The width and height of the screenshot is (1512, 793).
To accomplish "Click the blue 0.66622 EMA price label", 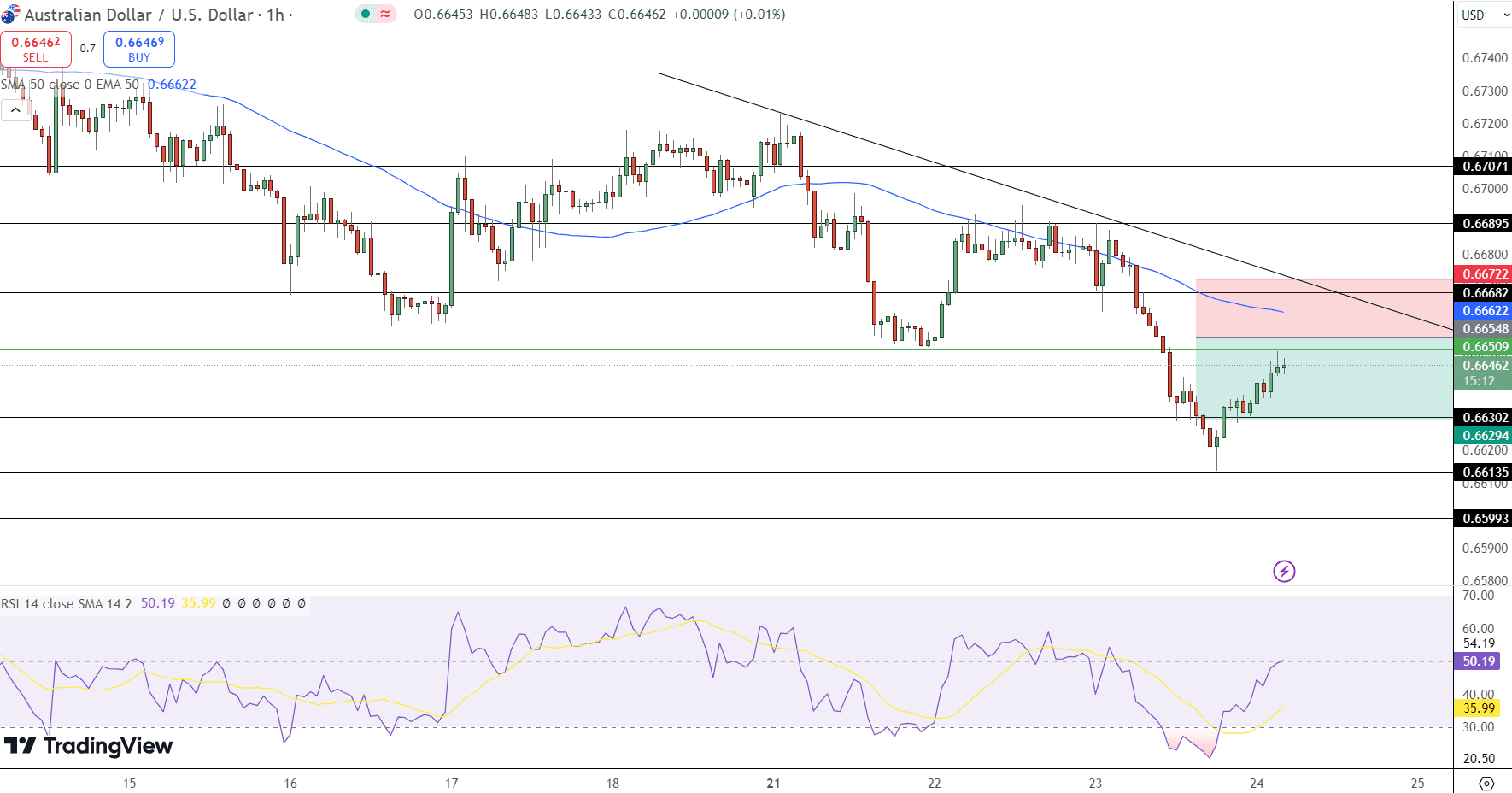I will [1484, 311].
